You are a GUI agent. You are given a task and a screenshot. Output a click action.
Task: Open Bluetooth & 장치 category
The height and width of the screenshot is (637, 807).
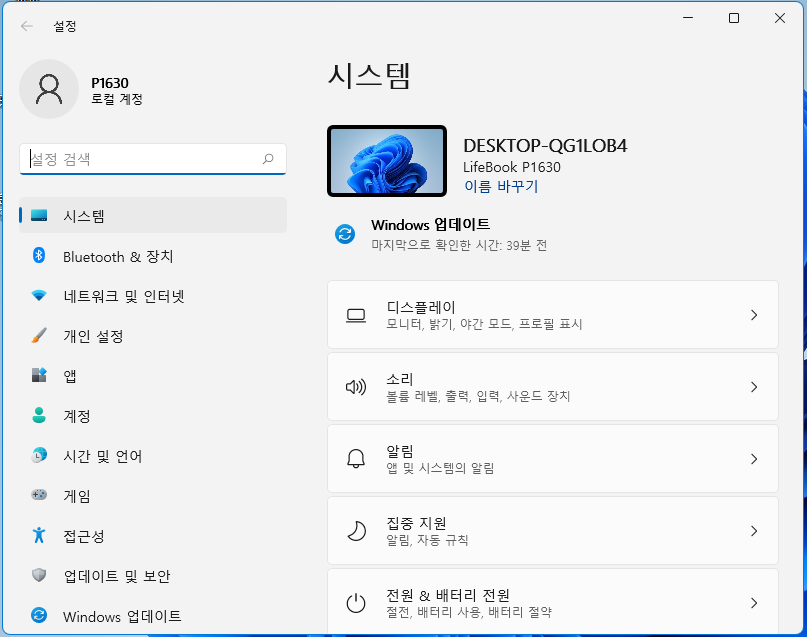click(153, 256)
